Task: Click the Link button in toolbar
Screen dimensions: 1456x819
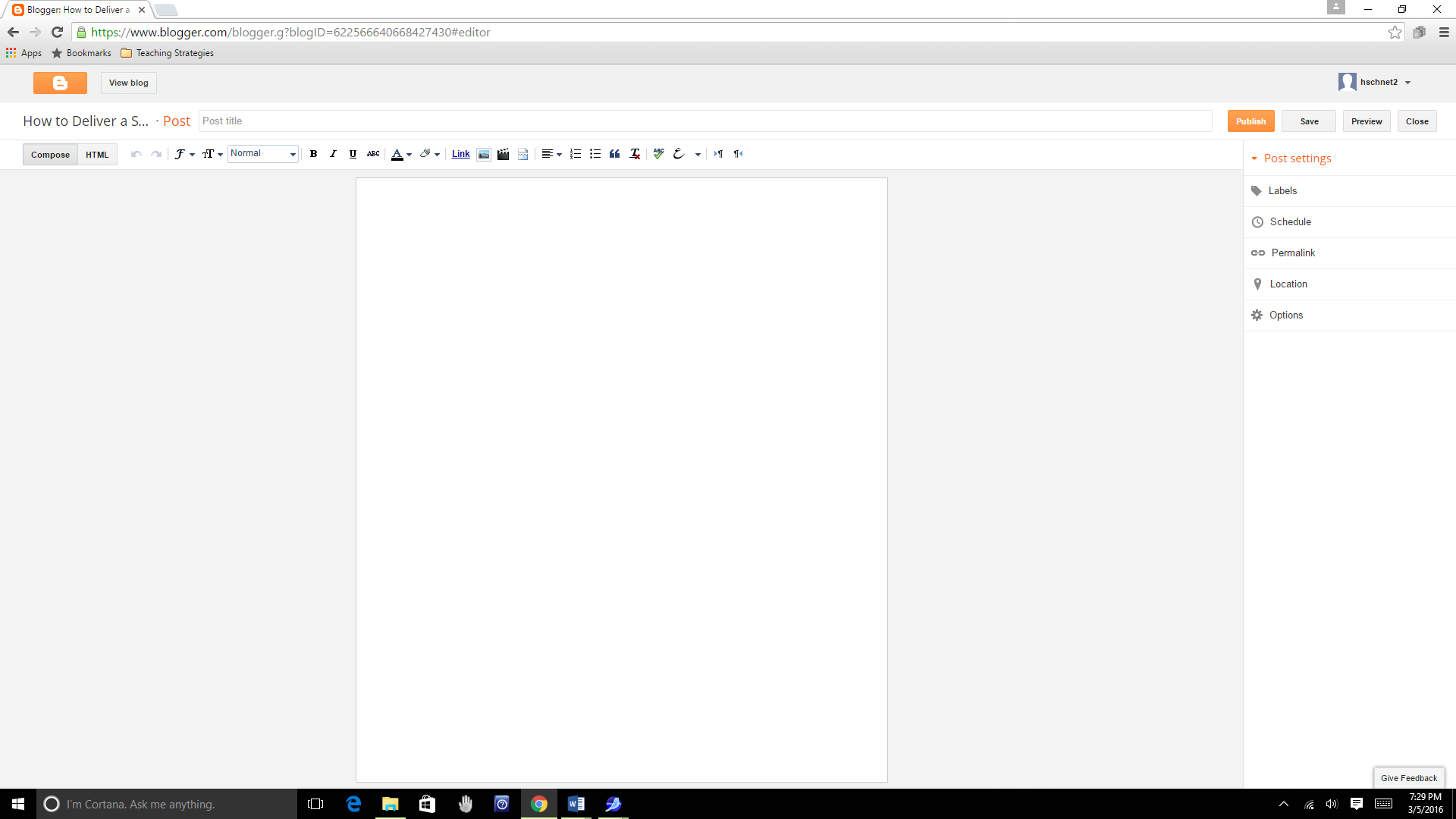Action: [460, 154]
